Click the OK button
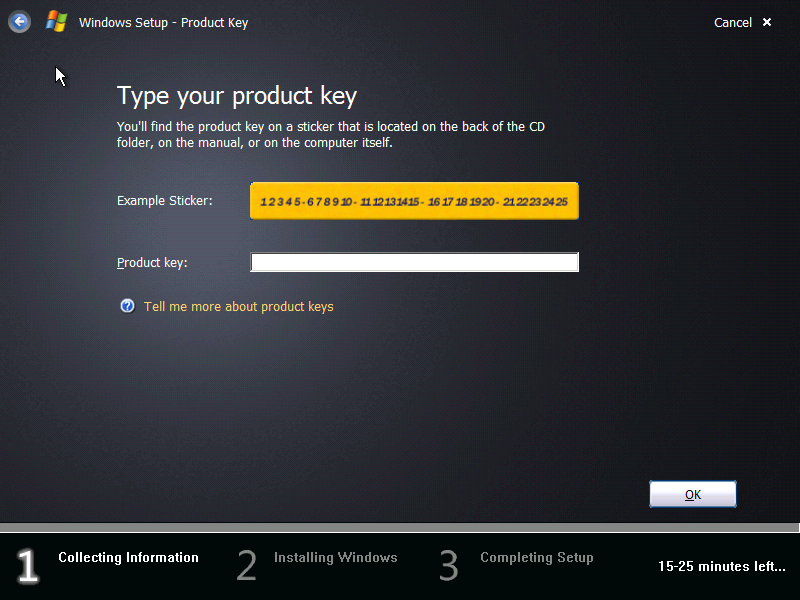This screenshot has width=800, height=600. coord(692,493)
